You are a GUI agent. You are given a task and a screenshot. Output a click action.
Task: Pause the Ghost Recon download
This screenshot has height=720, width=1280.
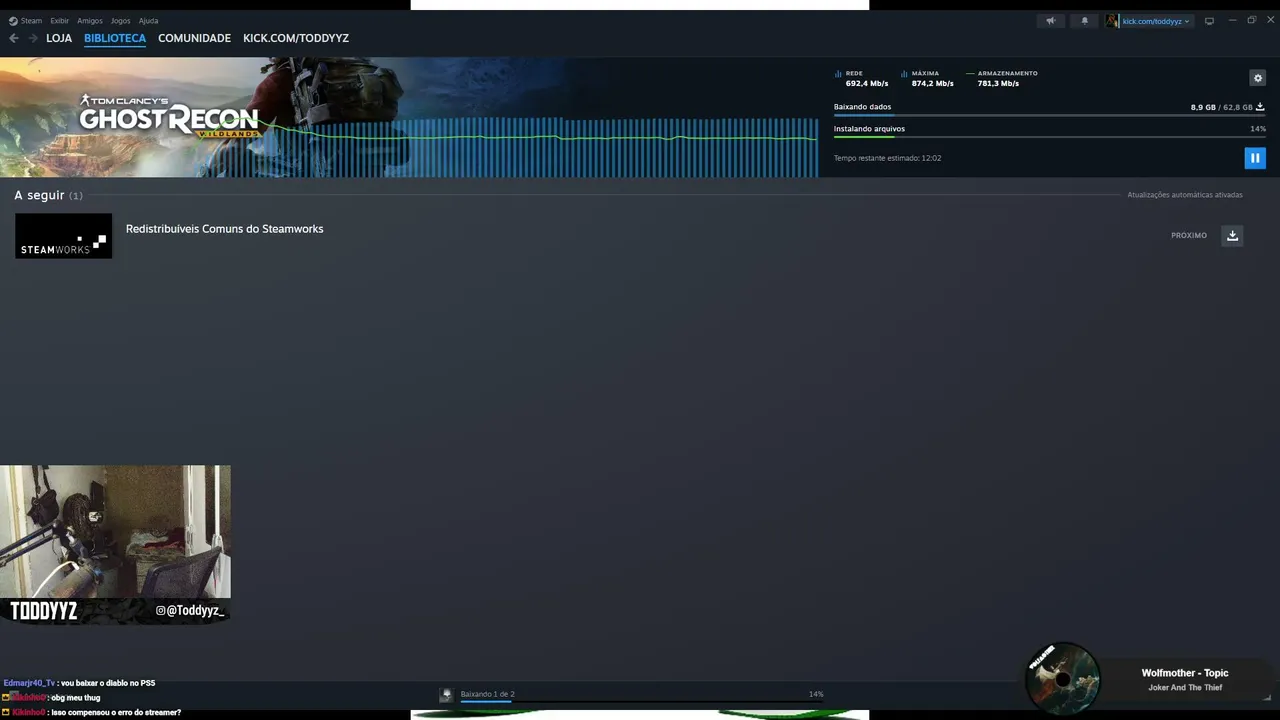pos(1255,158)
